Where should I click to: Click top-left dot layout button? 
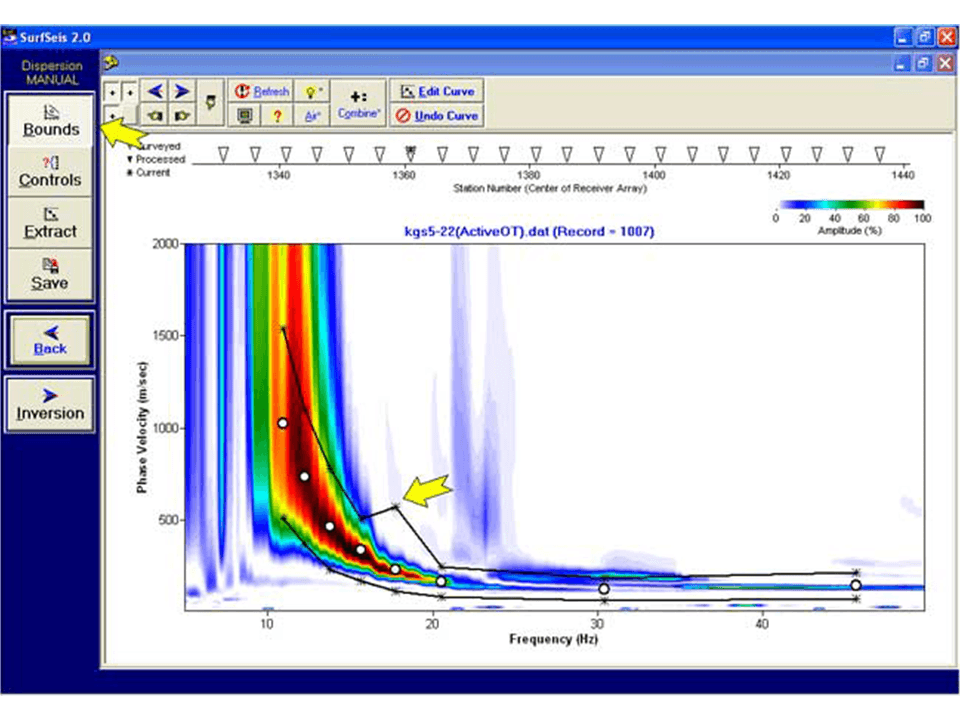tap(113, 93)
